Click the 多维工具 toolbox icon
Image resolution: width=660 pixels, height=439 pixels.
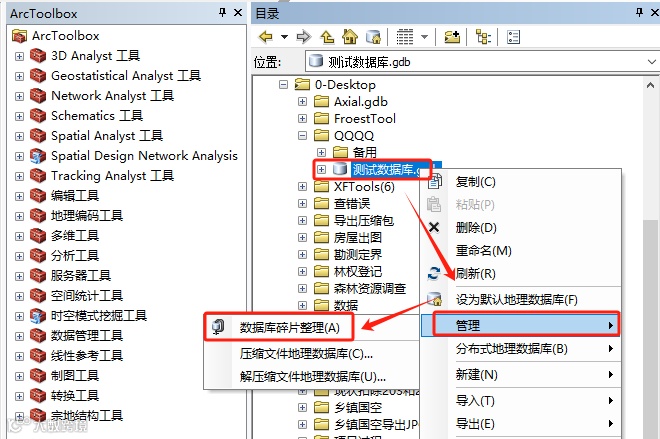click(x=38, y=236)
